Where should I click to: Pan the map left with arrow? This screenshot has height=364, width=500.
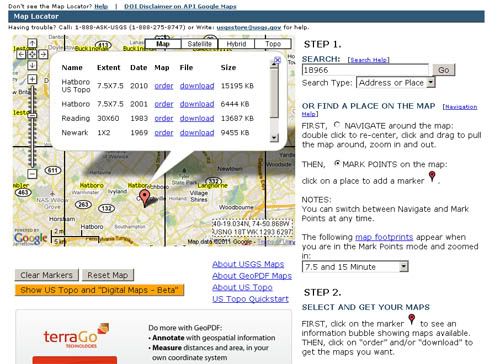[x=21, y=54]
